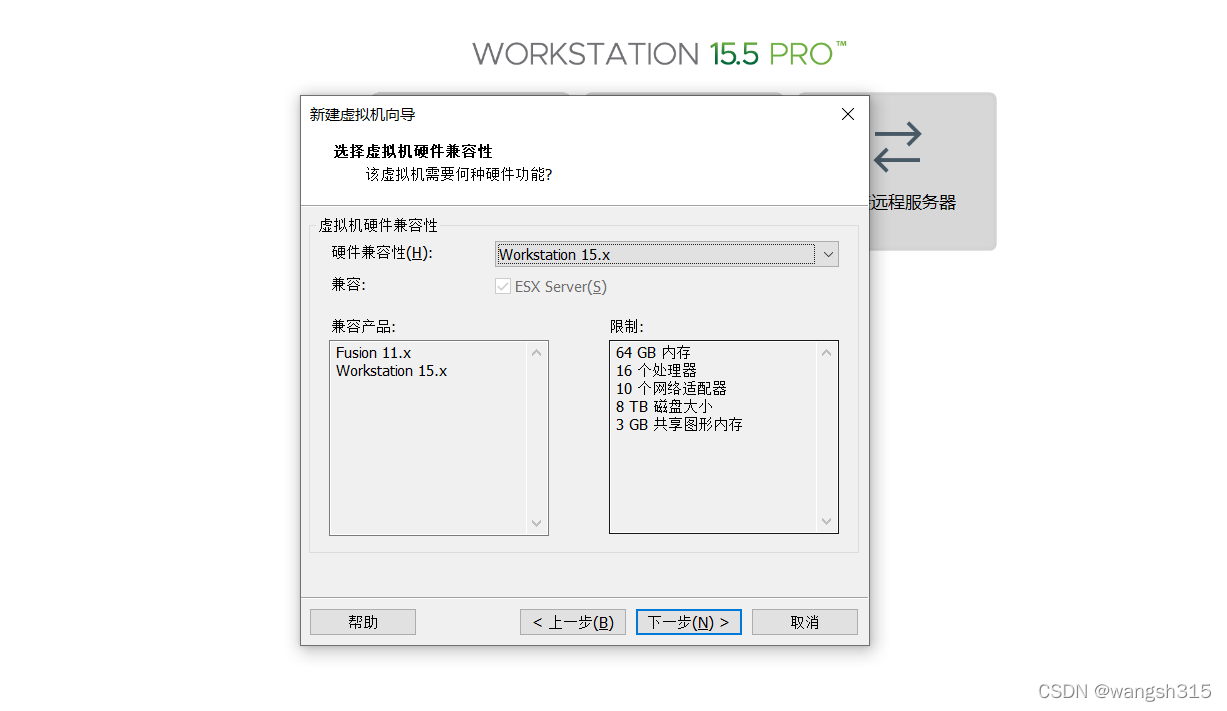Select the 16 个处理器 limit entry
The image size is (1227, 711).
pyautogui.click(x=656, y=371)
